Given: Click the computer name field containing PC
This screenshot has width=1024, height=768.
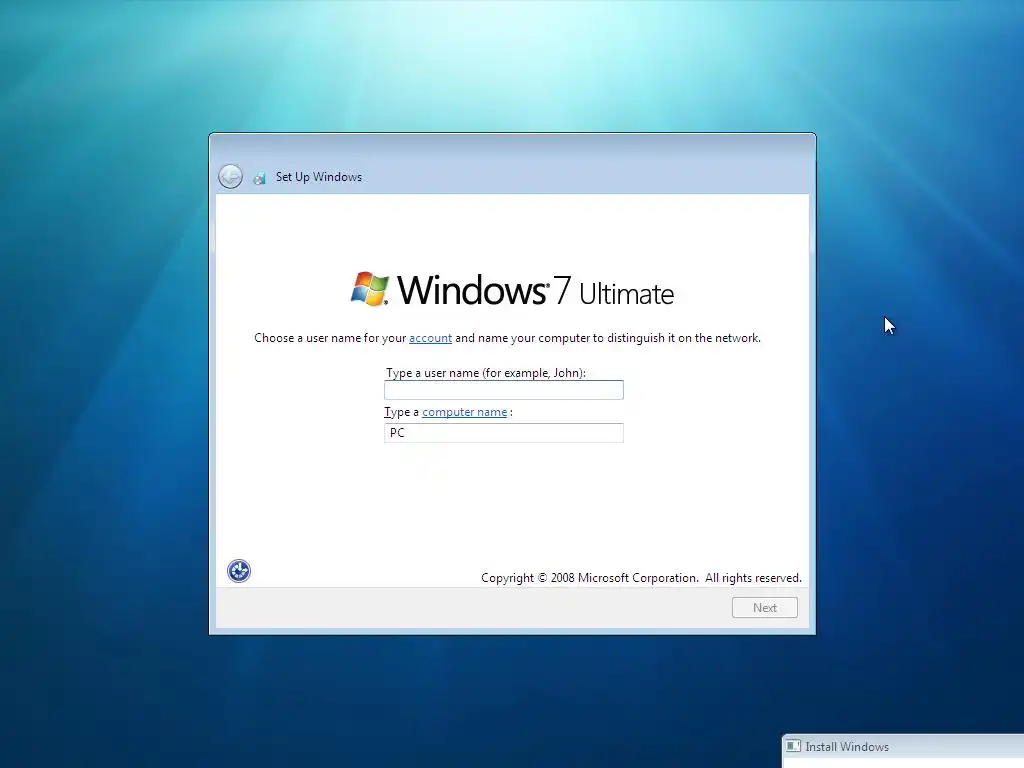Looking at the screenshot, I should point(504,433).
